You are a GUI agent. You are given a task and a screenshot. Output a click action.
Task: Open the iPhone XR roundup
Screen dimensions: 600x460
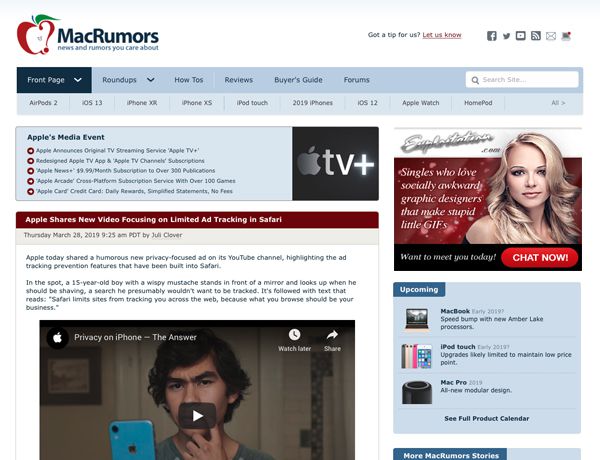(x=142, y=103)
